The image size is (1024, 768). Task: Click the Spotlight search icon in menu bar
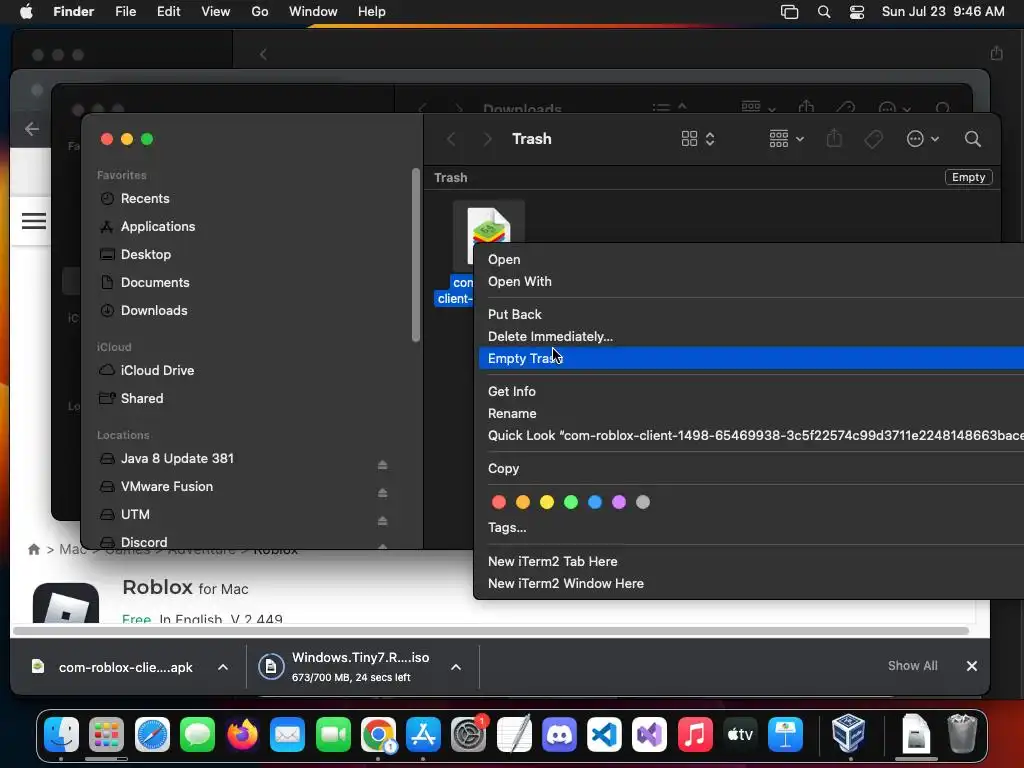824,12
